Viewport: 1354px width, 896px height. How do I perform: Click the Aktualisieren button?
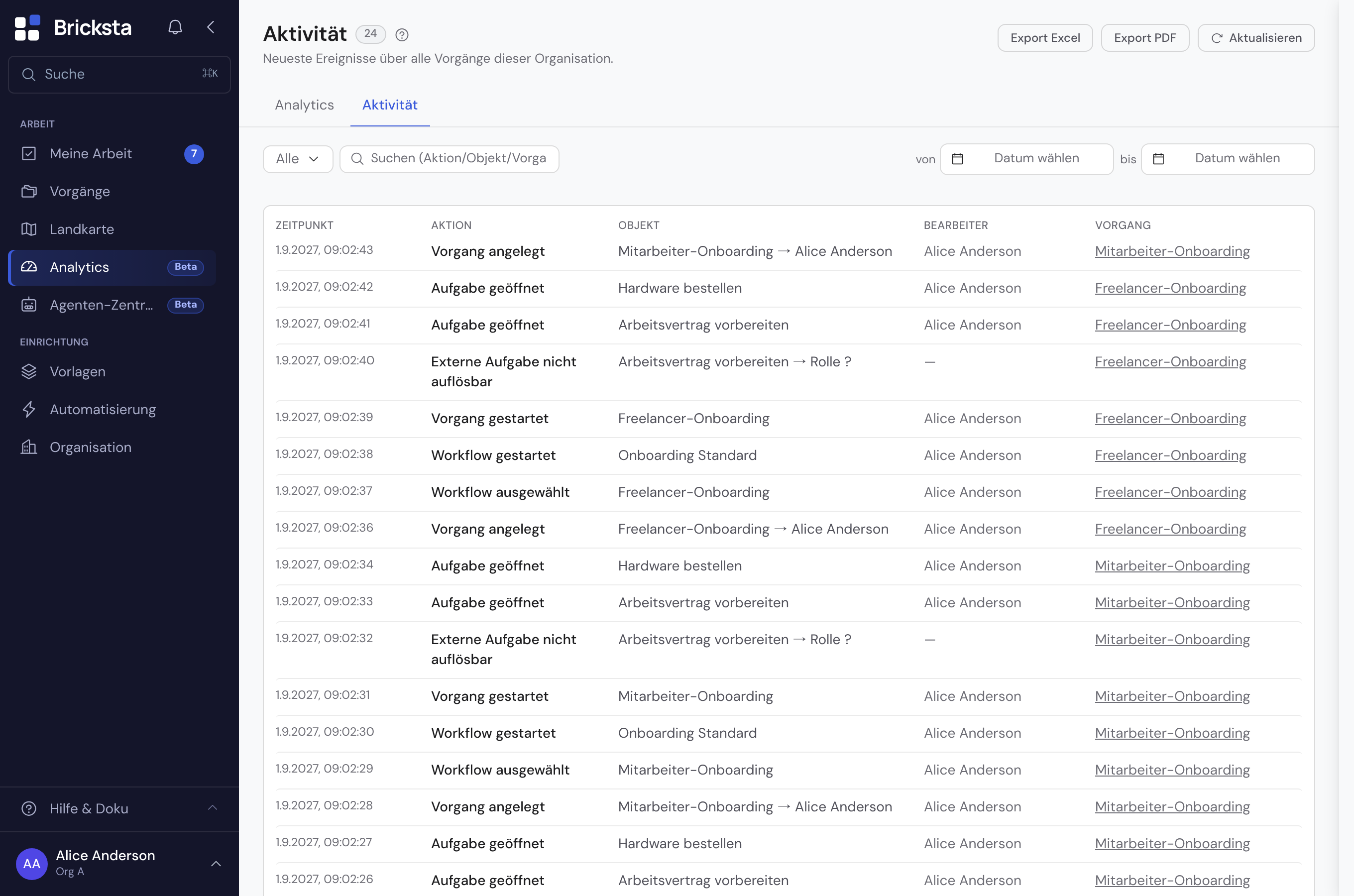[1256, 38]
